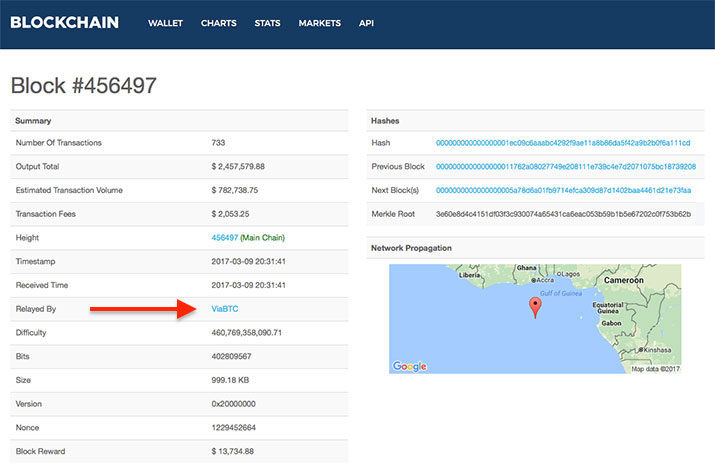This screenshot has width=715, height=476.
Task: Click the Cameroon label on map
Action: click(624, 280)
